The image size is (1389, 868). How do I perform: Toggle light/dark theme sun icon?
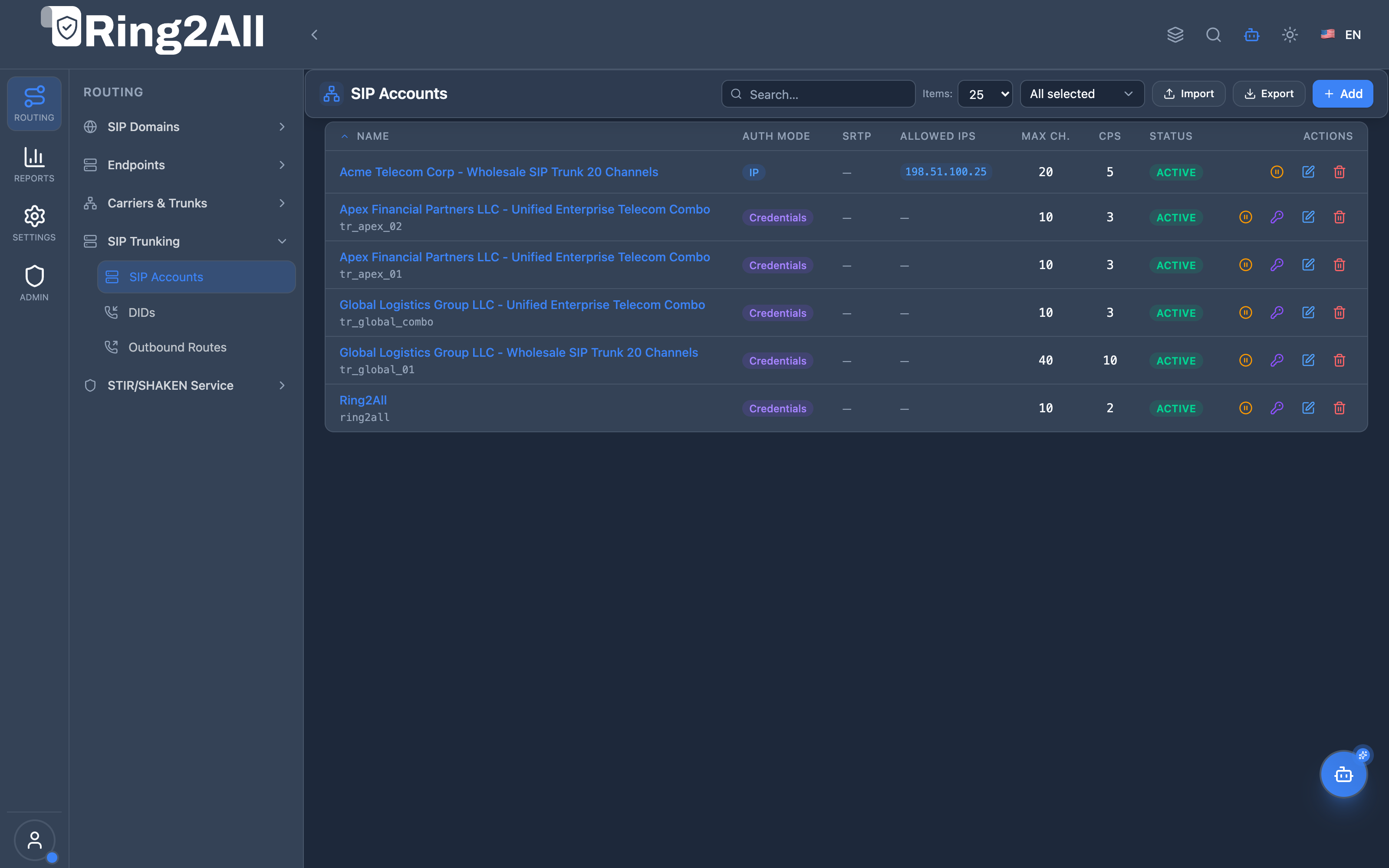click(x=1290, y=34)
